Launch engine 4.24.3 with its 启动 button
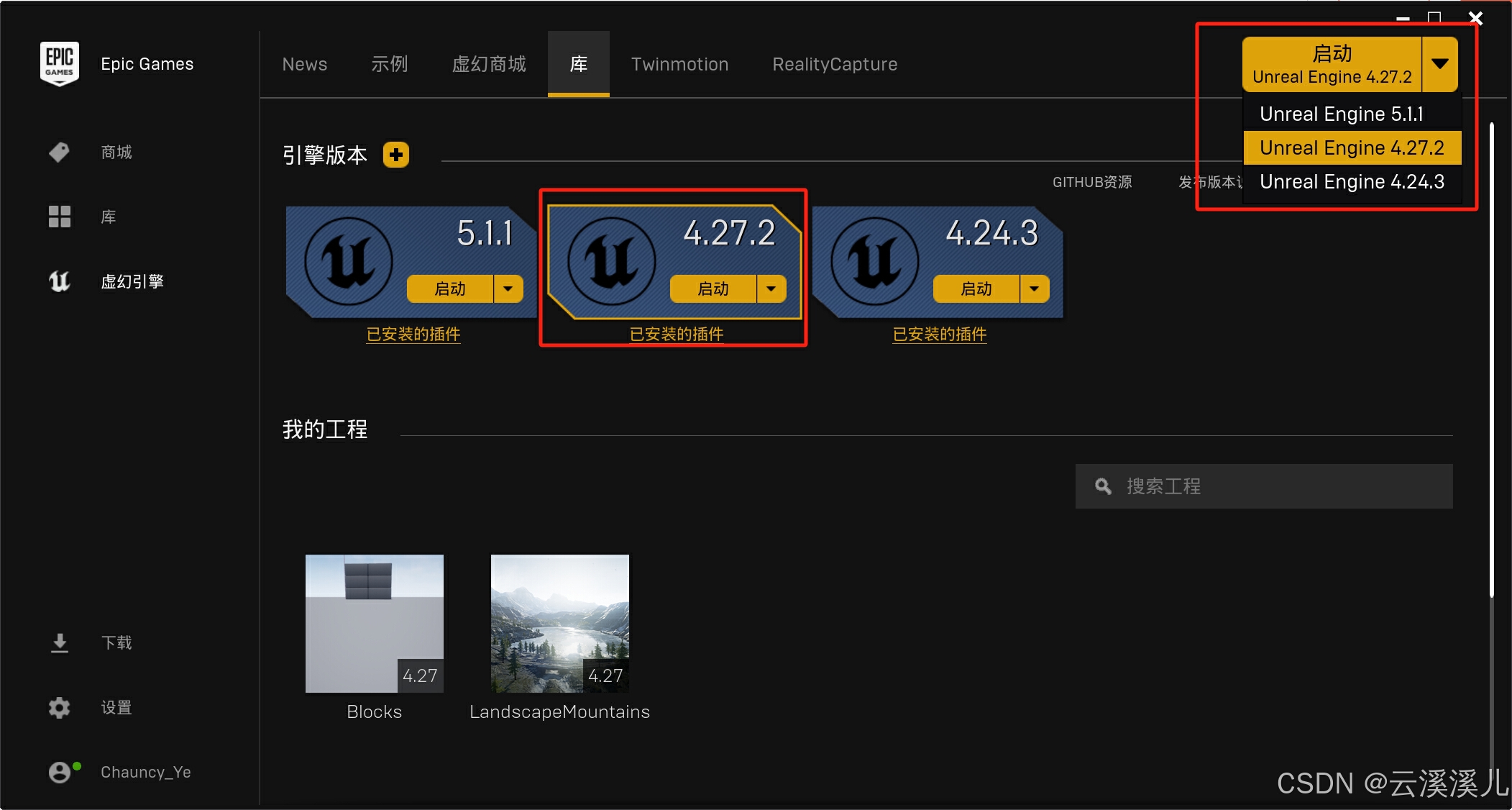 976,288
